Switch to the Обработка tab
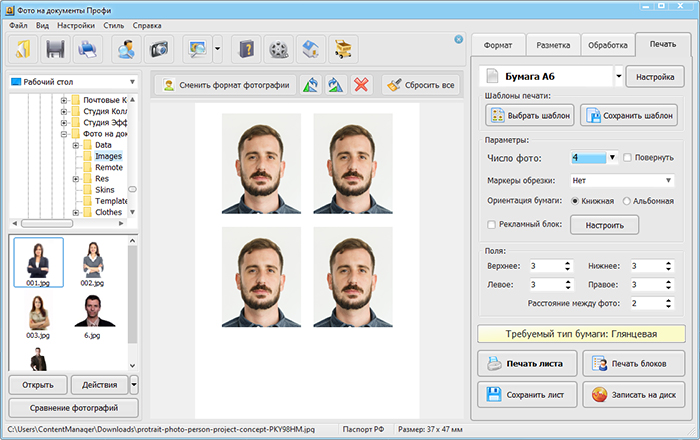The width and height of the screenshot is (700, 440). [608, 45]
